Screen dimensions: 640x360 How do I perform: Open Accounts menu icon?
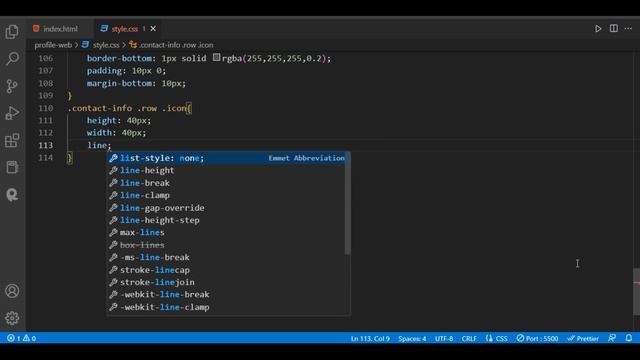point(12,291)
